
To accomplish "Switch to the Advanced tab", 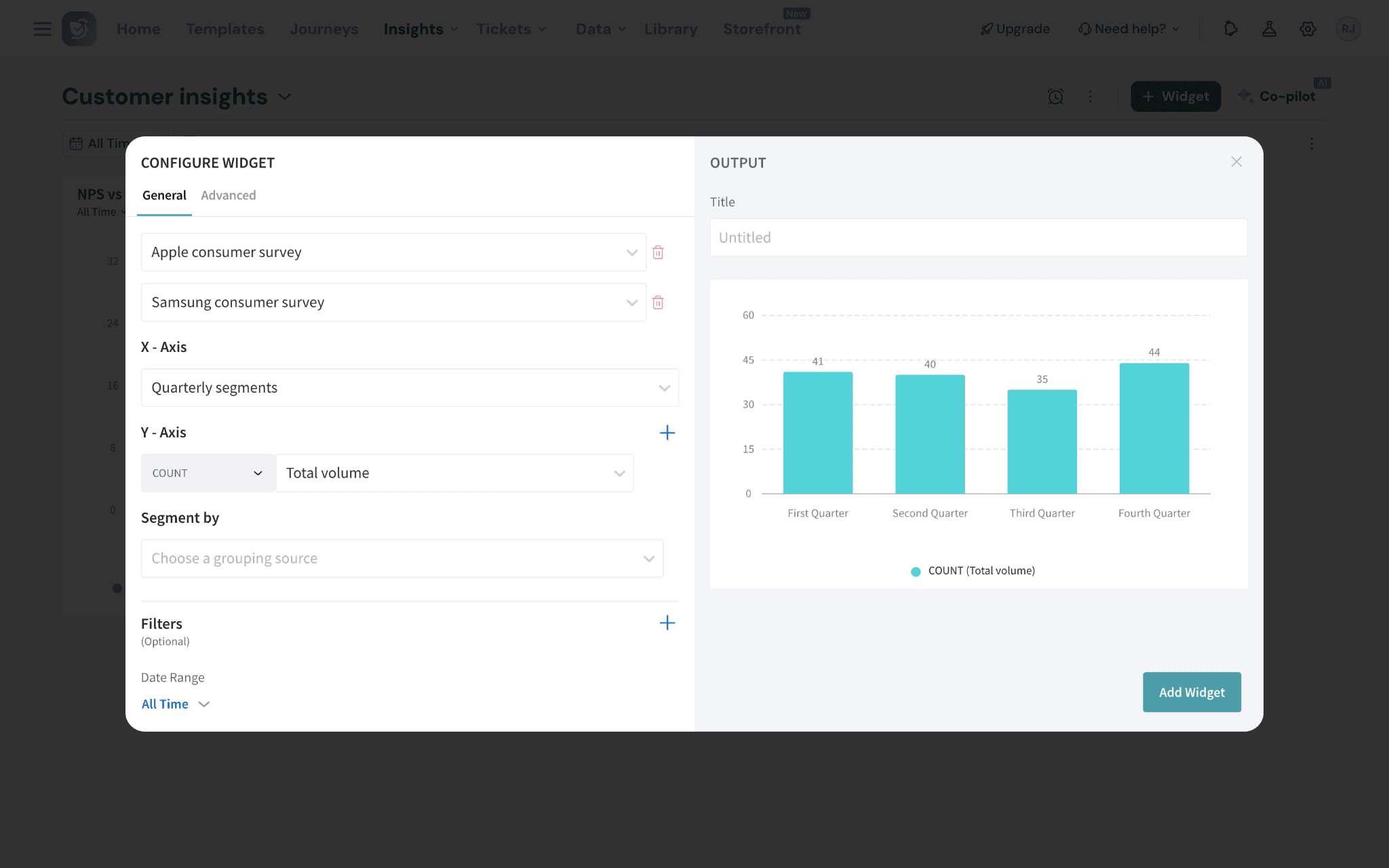I will pos(229,195).
